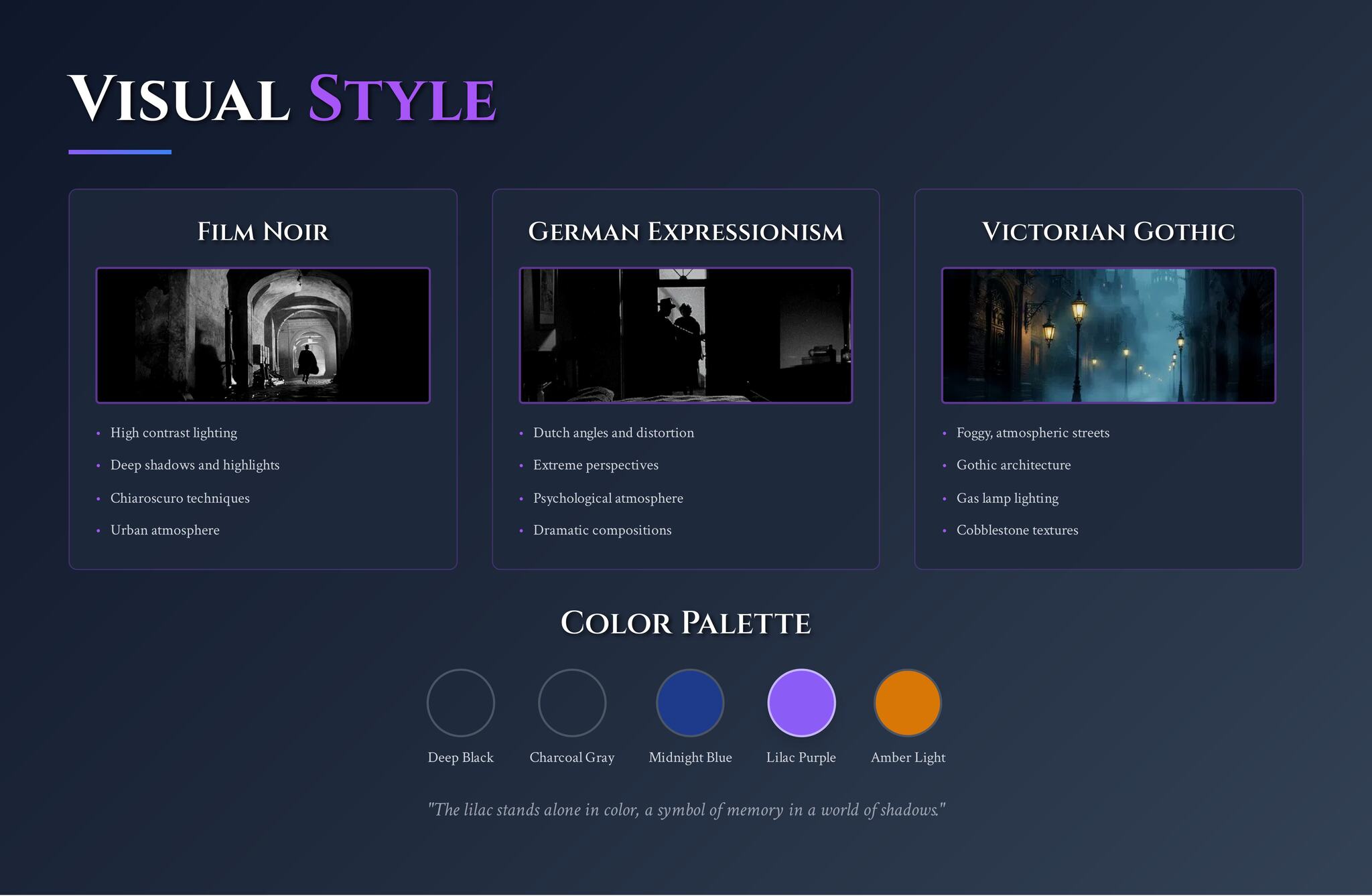1372x896 pixels.
Task: Click the Film Noir card heading
Action: coord(263,232)
